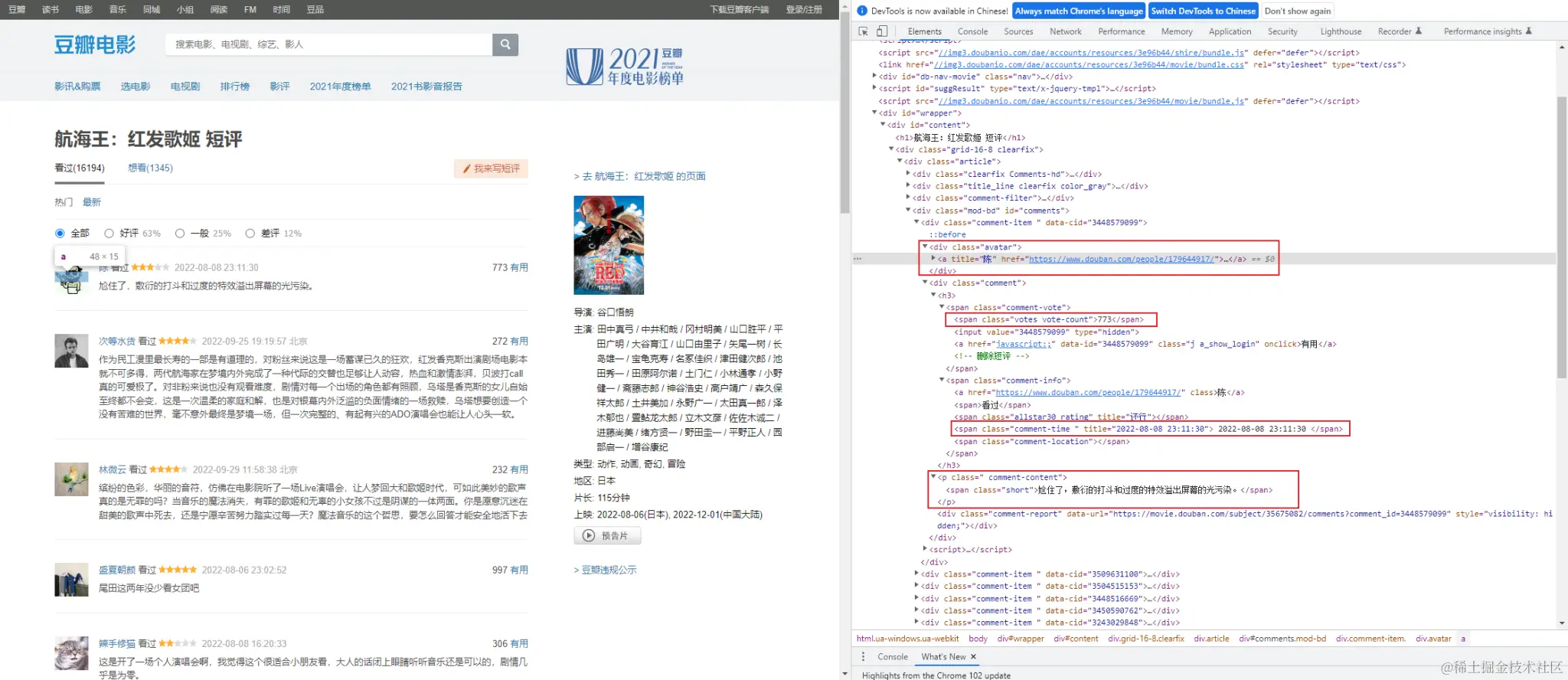
Task: Click 登录/注册 in the top bar
Action: click(x=804, y=9)
